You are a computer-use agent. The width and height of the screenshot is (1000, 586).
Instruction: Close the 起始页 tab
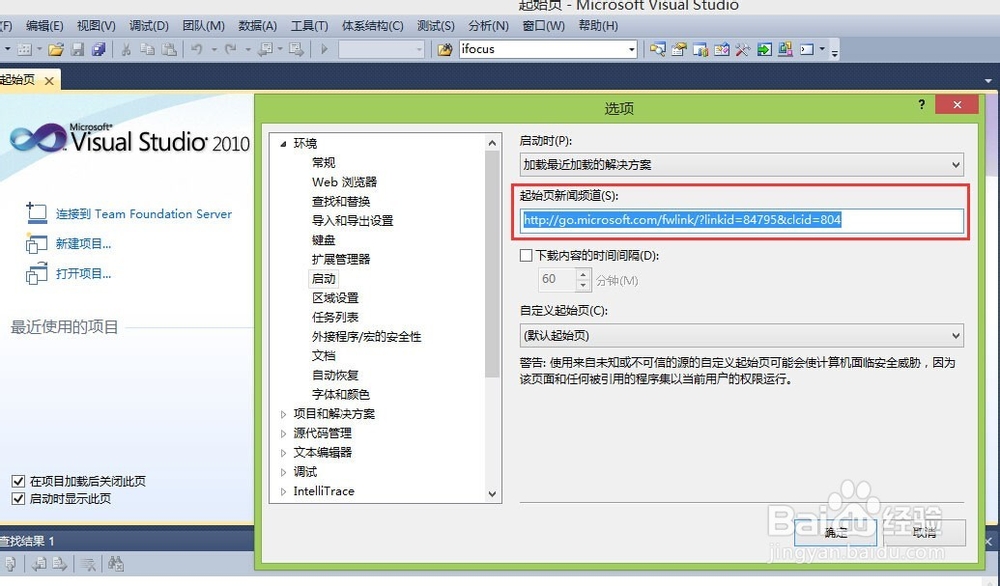pyautogui.click(x=48, y=81)
